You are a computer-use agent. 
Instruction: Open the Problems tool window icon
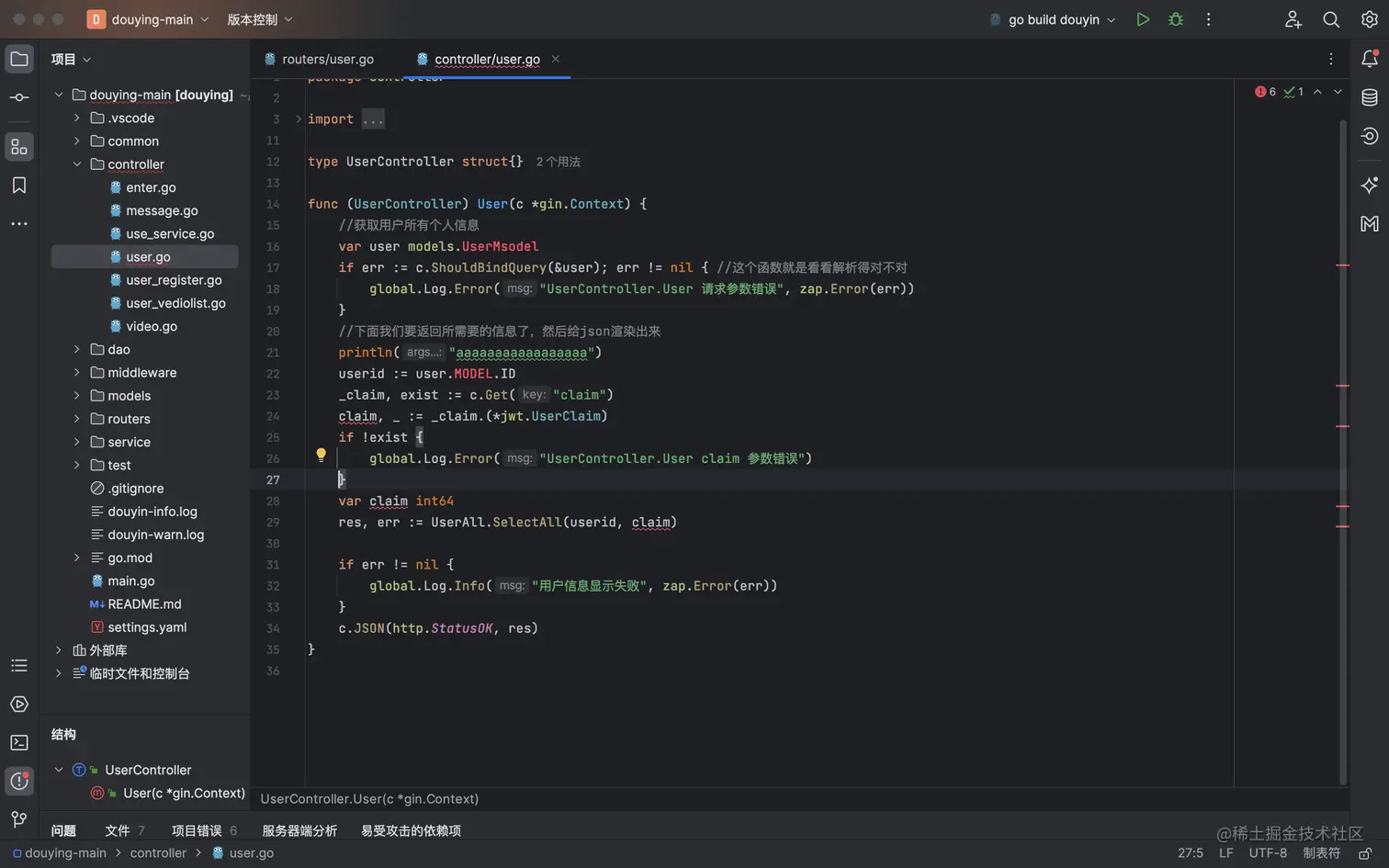point(19,781)
